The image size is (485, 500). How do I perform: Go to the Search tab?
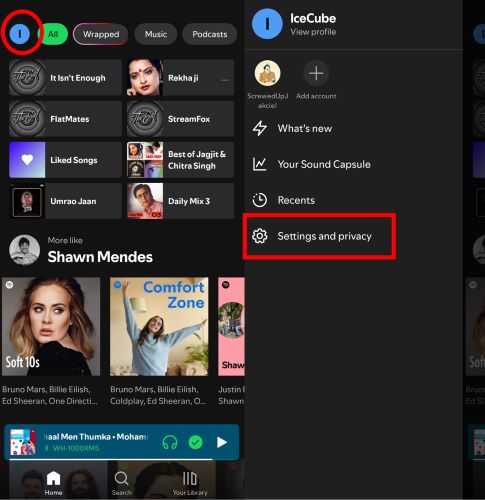coord(121,483)
